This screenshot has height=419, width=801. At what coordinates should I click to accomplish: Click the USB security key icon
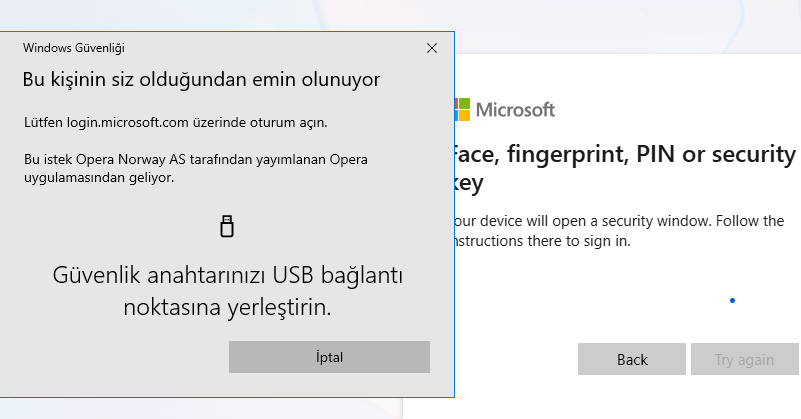(x=227, y=226)
